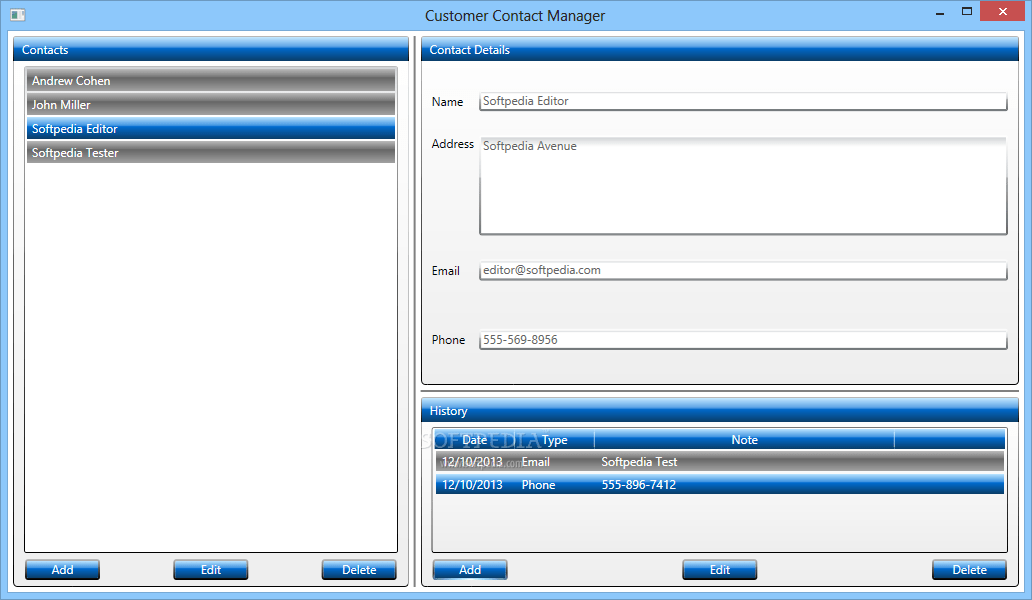1032x600 pixels.
Task: Click Edit button under Contacts list
Action: point(211,570)
